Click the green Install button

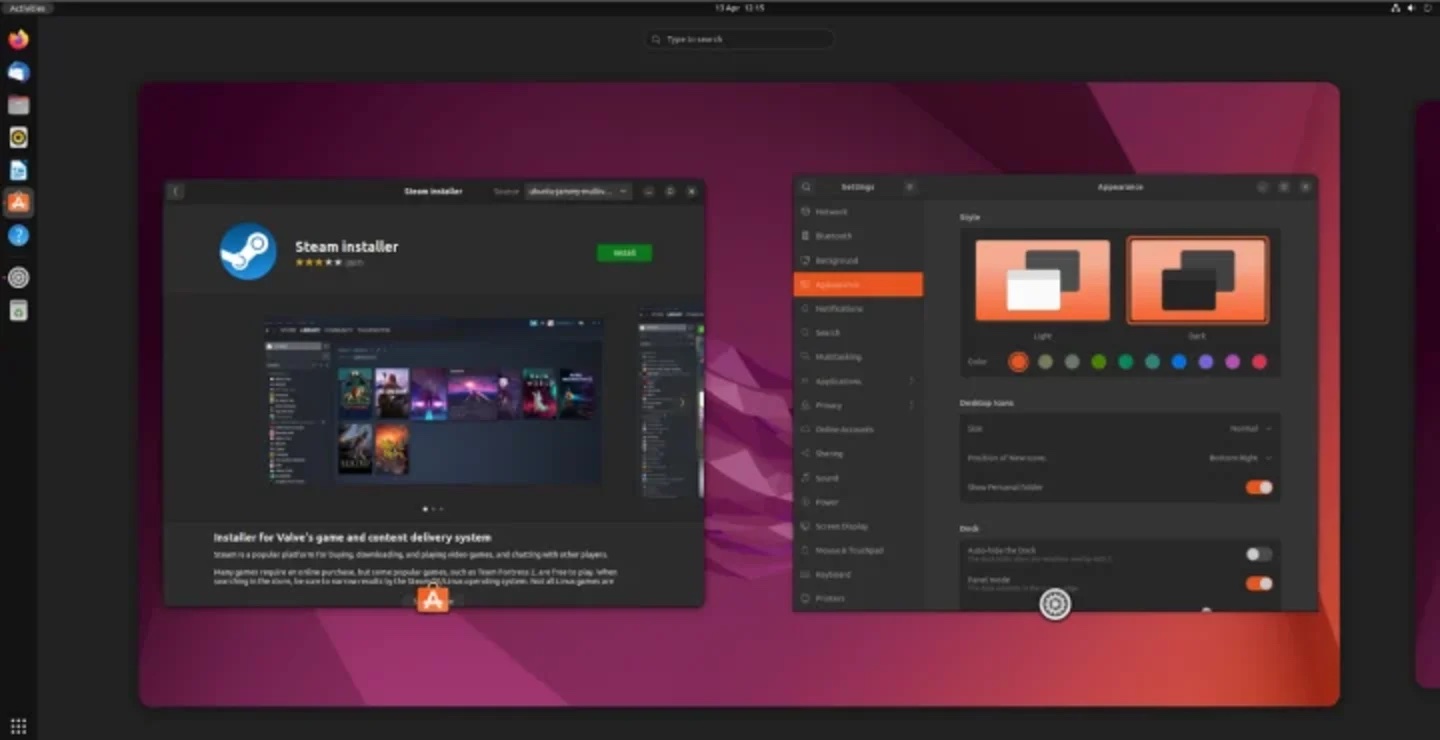point(624,253)
